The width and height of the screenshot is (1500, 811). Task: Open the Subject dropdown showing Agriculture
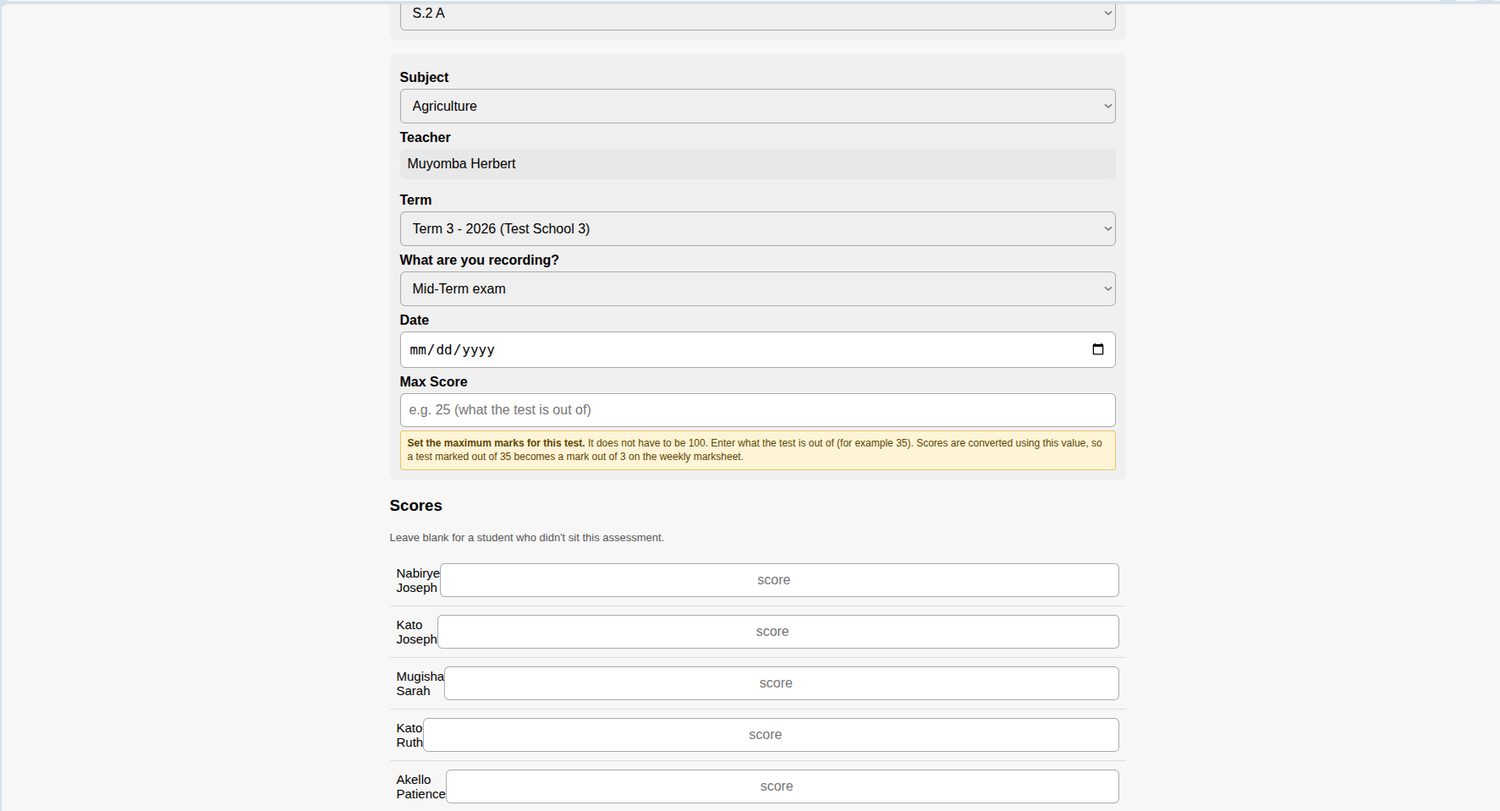(x=757, y=106)
